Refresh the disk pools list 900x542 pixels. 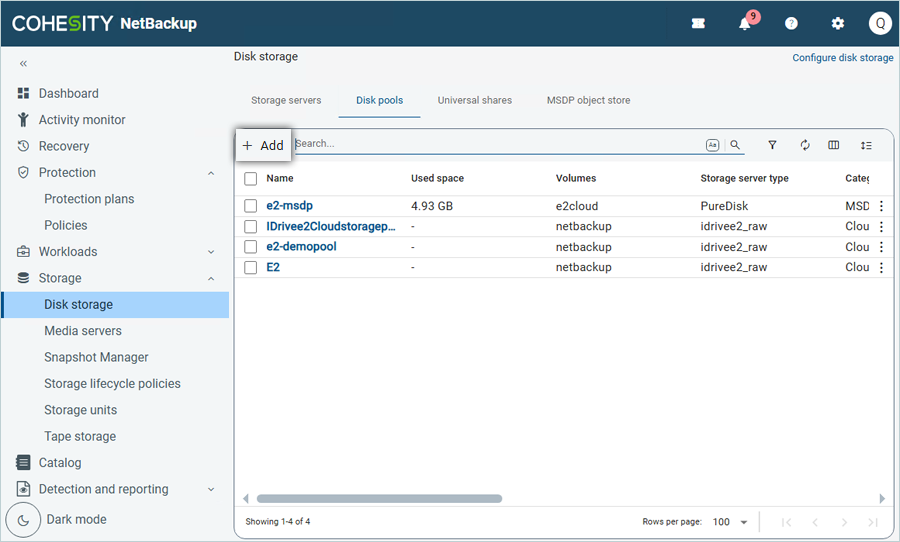804,145
